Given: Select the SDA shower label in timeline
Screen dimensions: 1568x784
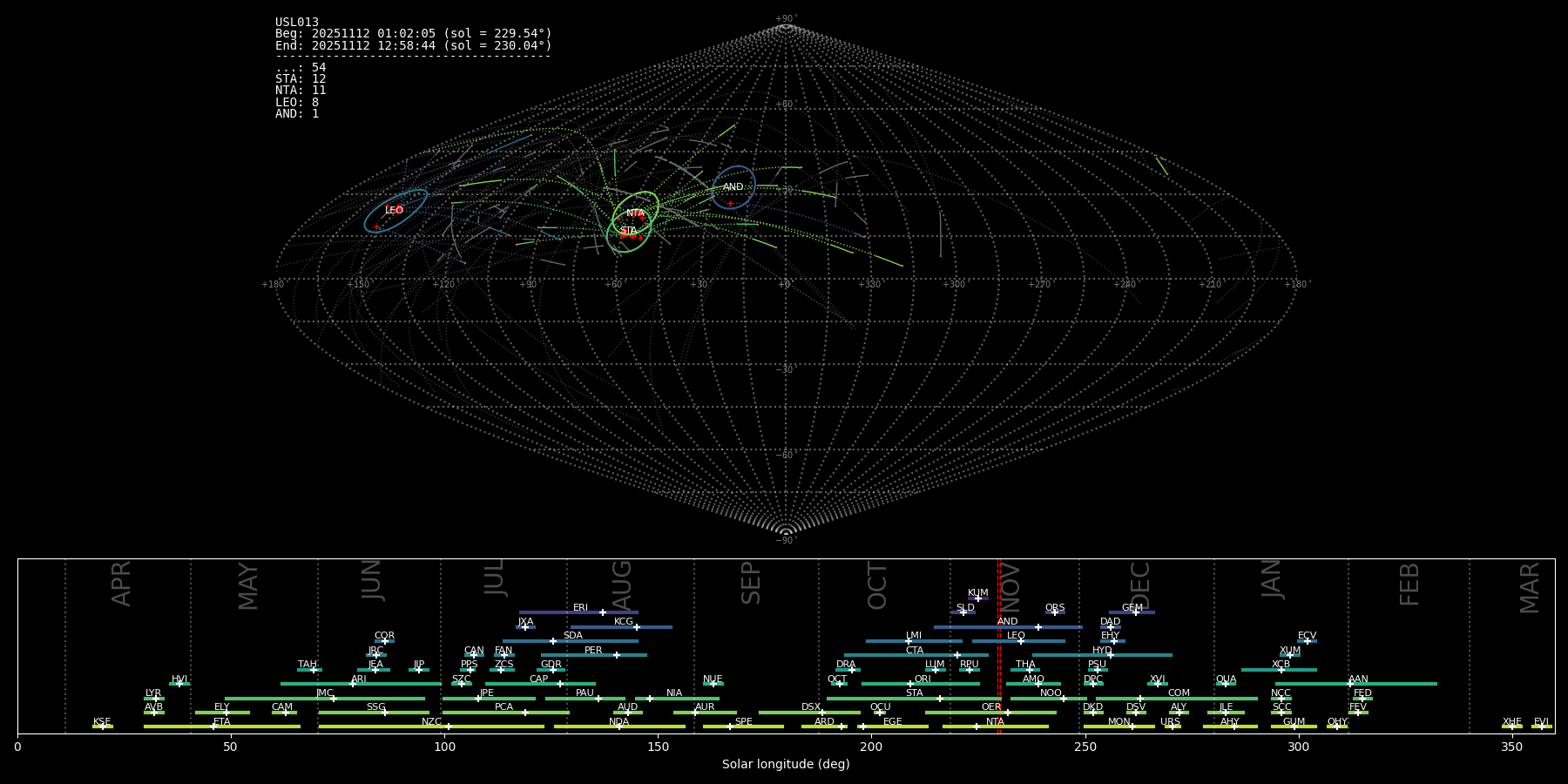Looking at the screenshot, I should (x=572, y=636).
